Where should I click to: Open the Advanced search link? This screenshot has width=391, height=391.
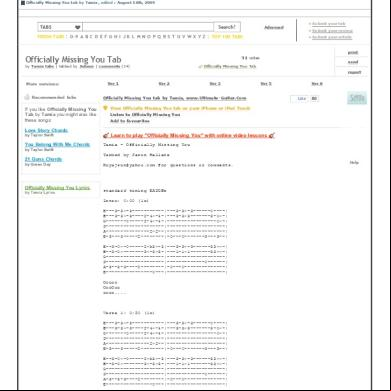[x=274, y=28]
